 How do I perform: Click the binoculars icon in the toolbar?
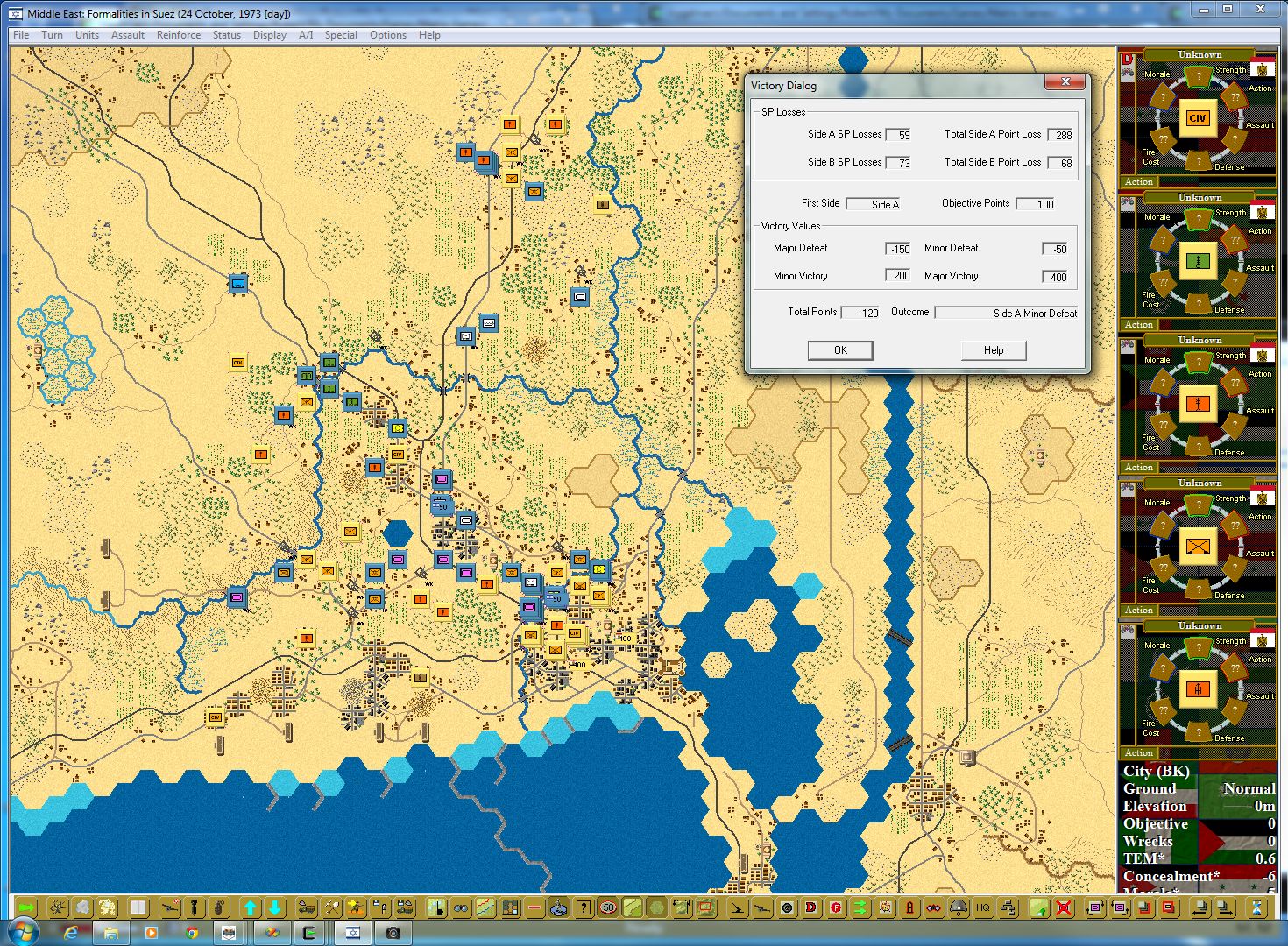point(461,907)
